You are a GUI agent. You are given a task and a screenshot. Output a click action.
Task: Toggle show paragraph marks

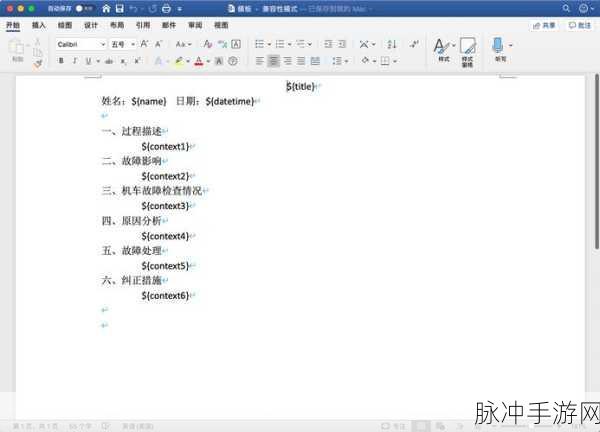click(x=414, y=44)
